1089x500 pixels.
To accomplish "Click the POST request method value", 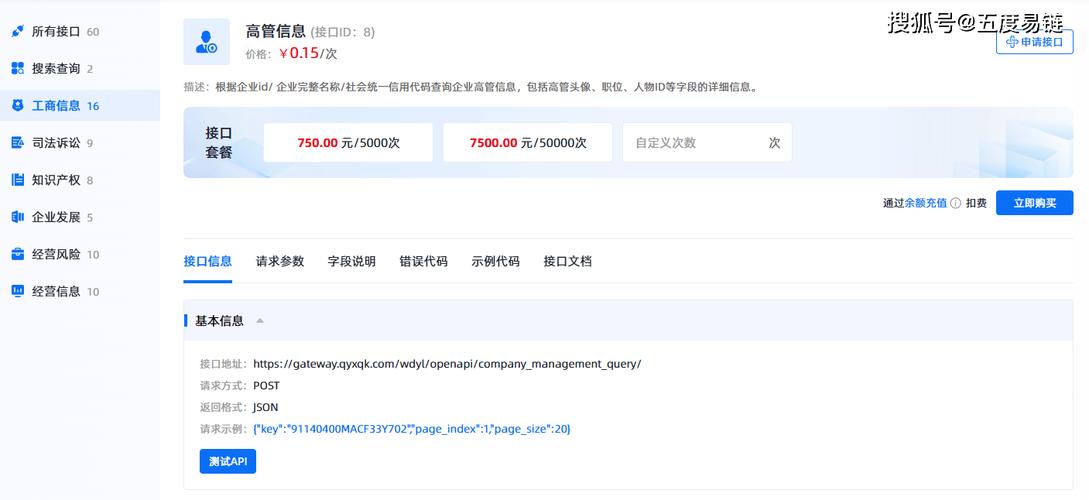I will tap(267, 385).
